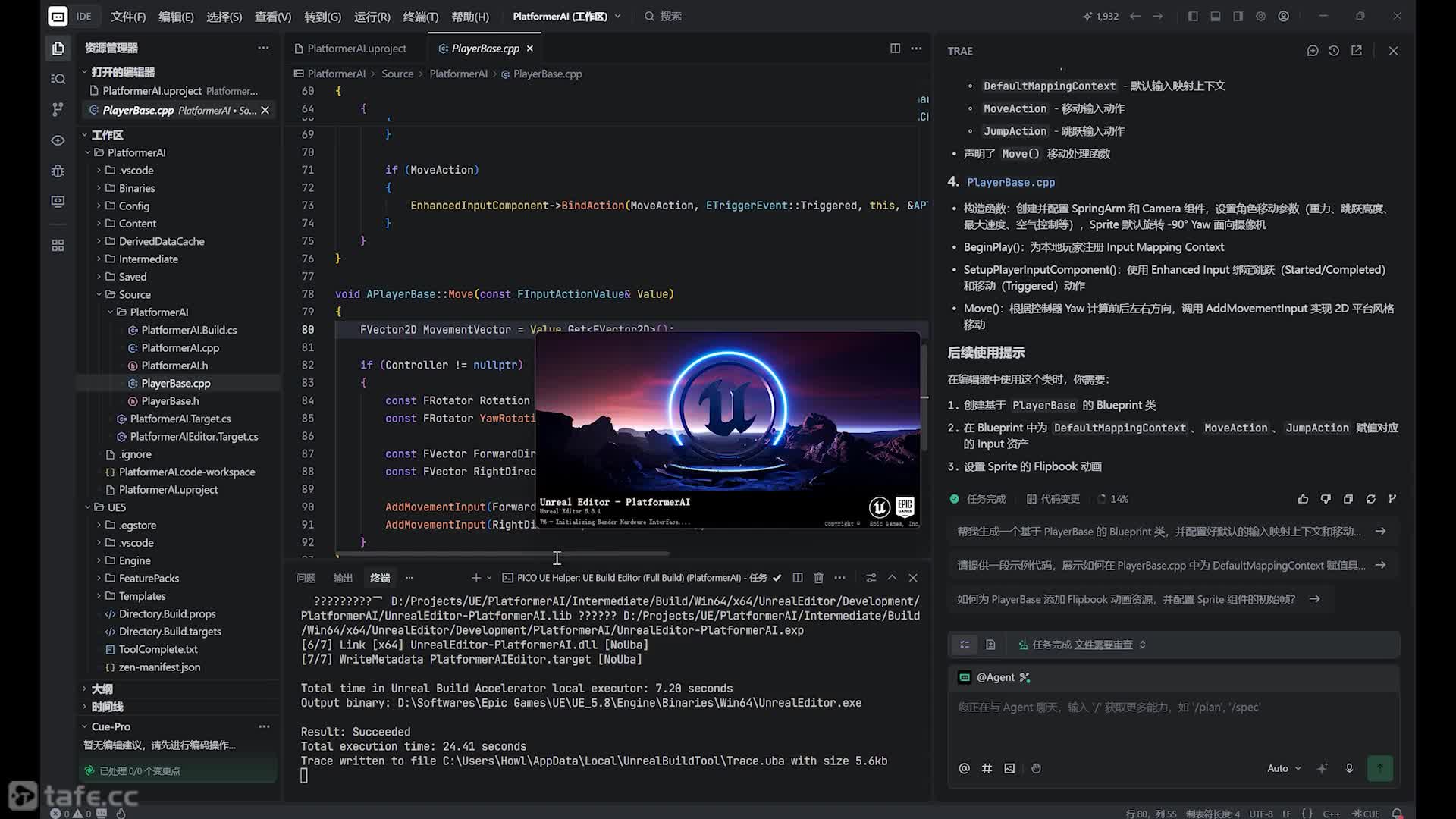Split the code editor to the right
Screen dimensions: 1456x819
[895, 49]
